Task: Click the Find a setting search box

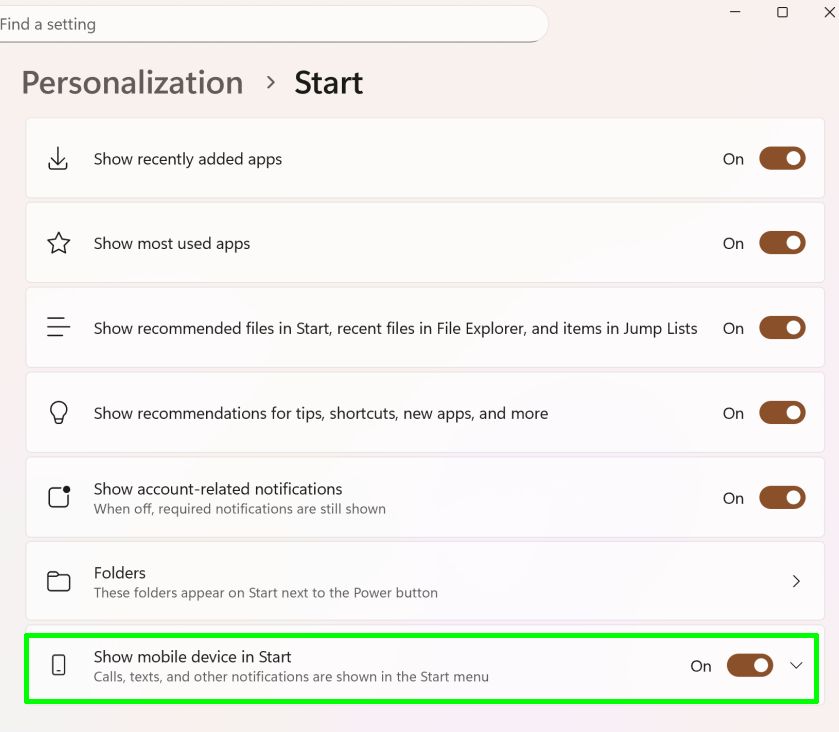Action: click(270, 24)
